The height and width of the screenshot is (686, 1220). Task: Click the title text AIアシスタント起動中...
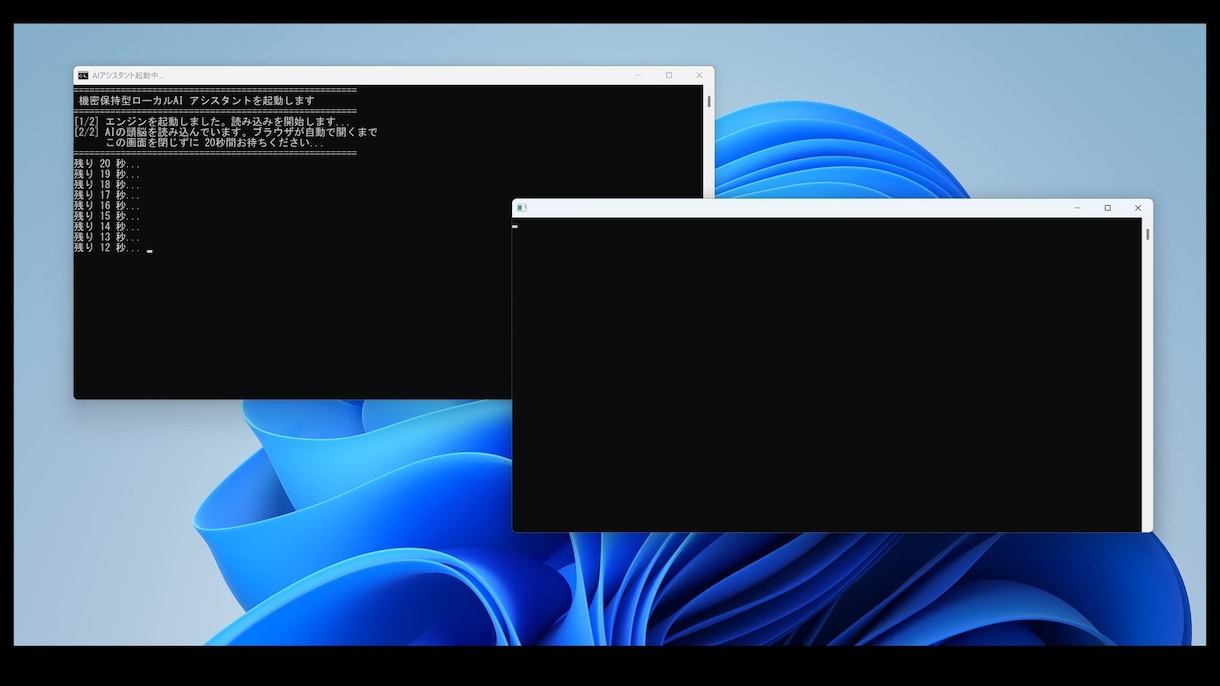click(x=128, y=75)
